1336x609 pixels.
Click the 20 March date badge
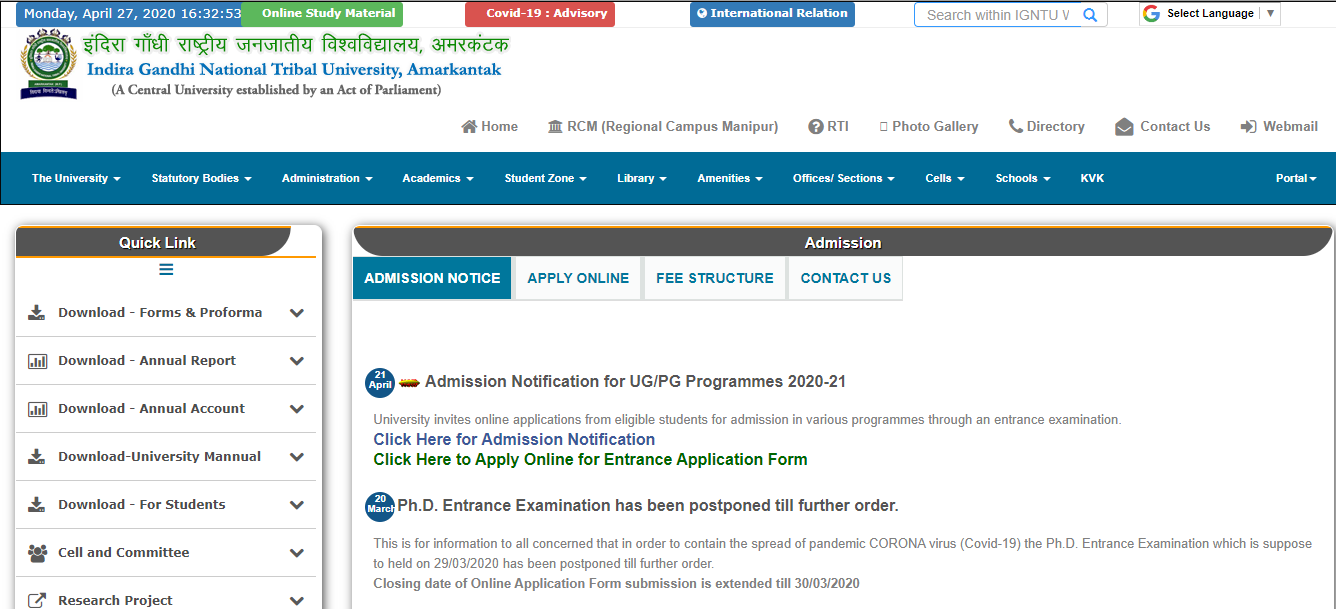click(x=380, y=506)
